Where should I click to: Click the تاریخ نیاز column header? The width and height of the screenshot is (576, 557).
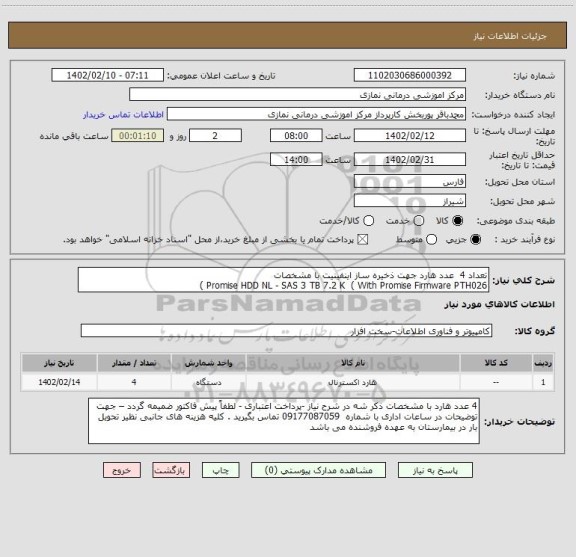pos(59,363)
